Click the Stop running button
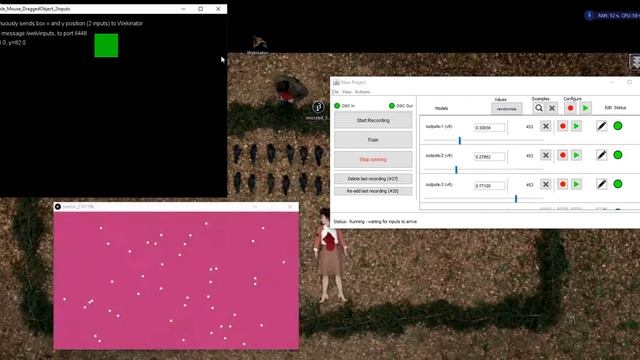This screenshot has width=640, height=360. pos(373,160)
